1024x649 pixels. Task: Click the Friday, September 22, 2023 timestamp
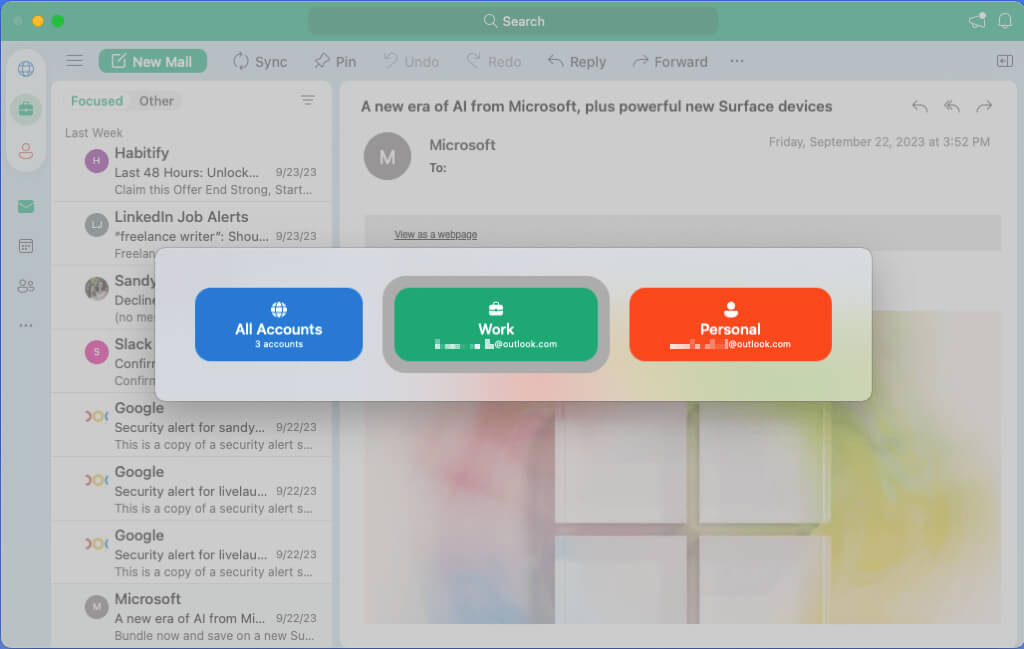(x=879, y=142)
